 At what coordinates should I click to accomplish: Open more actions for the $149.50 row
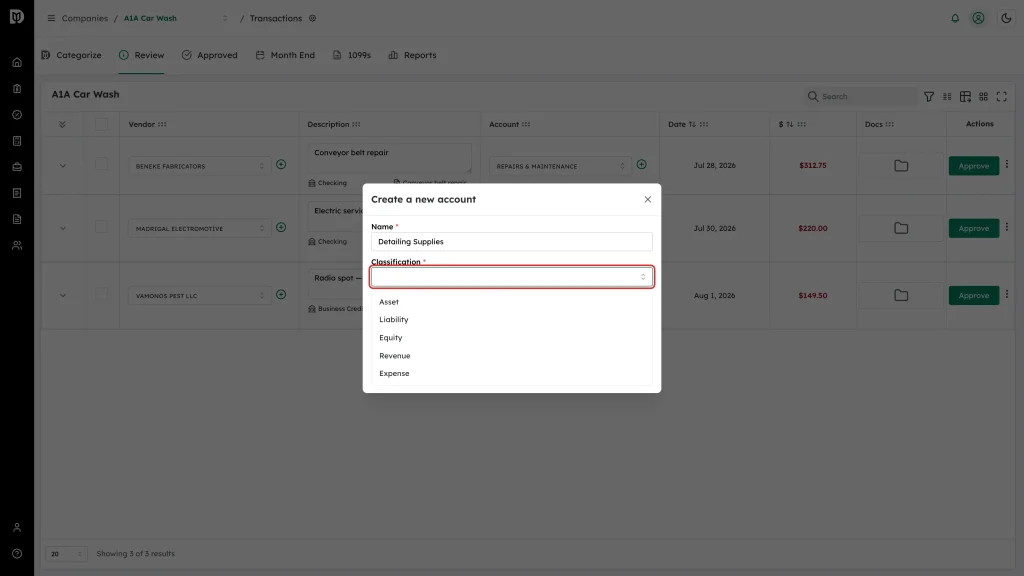(x=1007, y=295)
